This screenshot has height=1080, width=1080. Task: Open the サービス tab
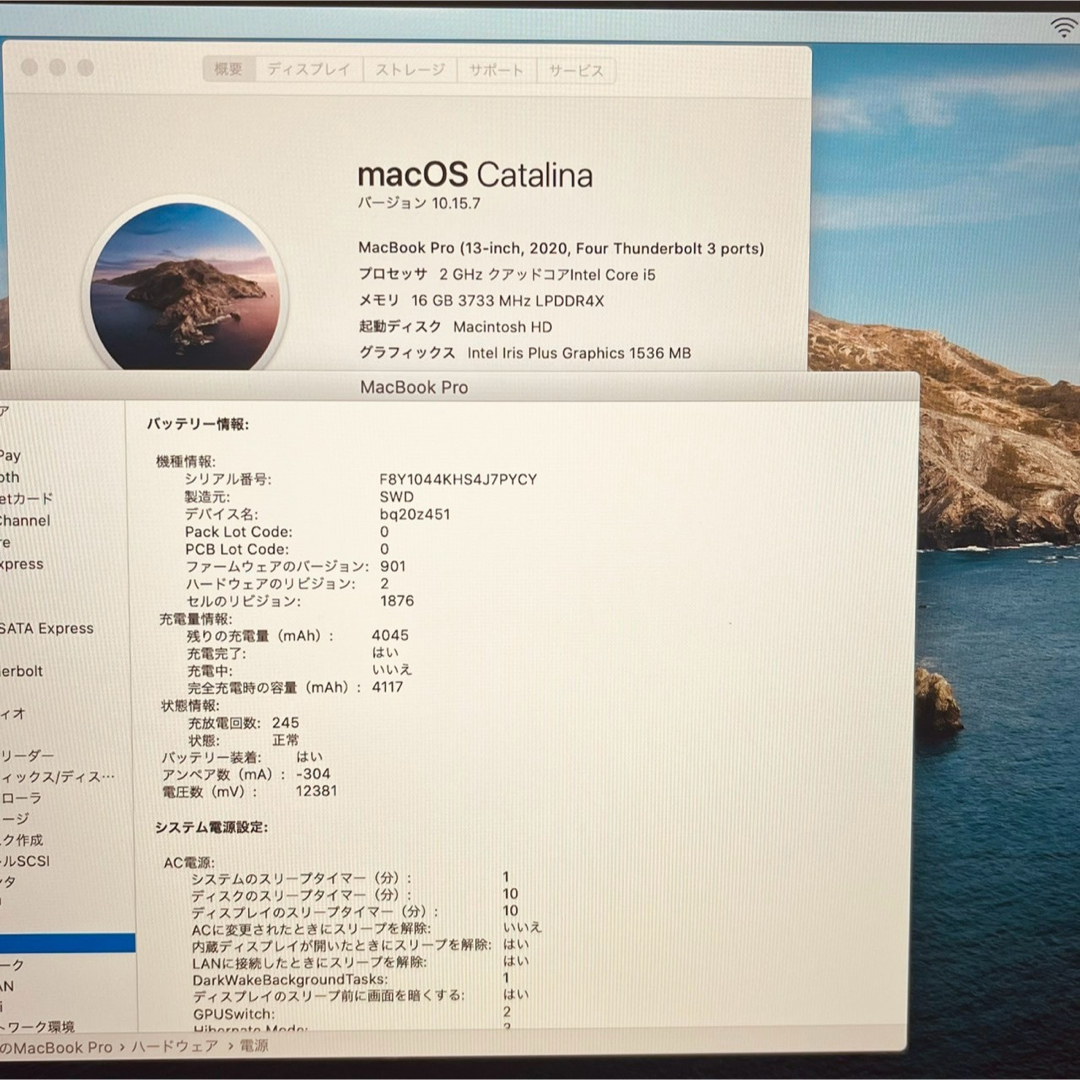(576, 70)
